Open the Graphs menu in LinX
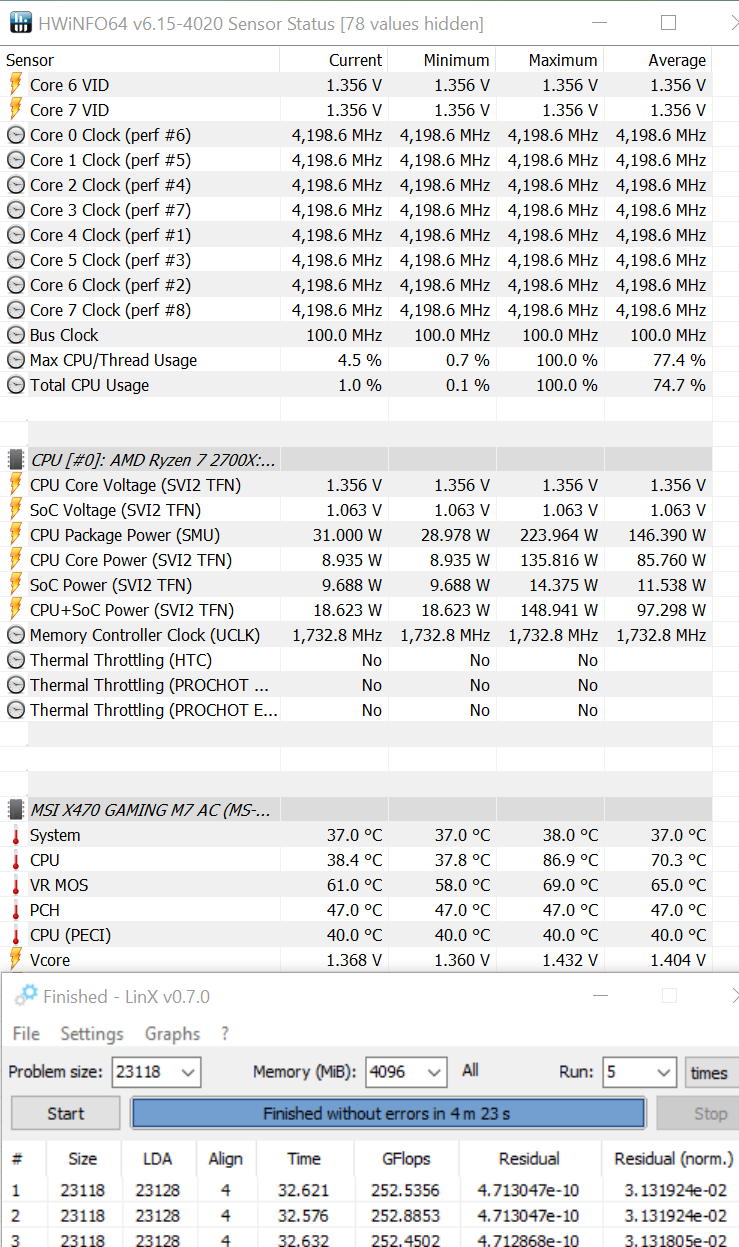 pyautogui.click(x=172, y=1034)
